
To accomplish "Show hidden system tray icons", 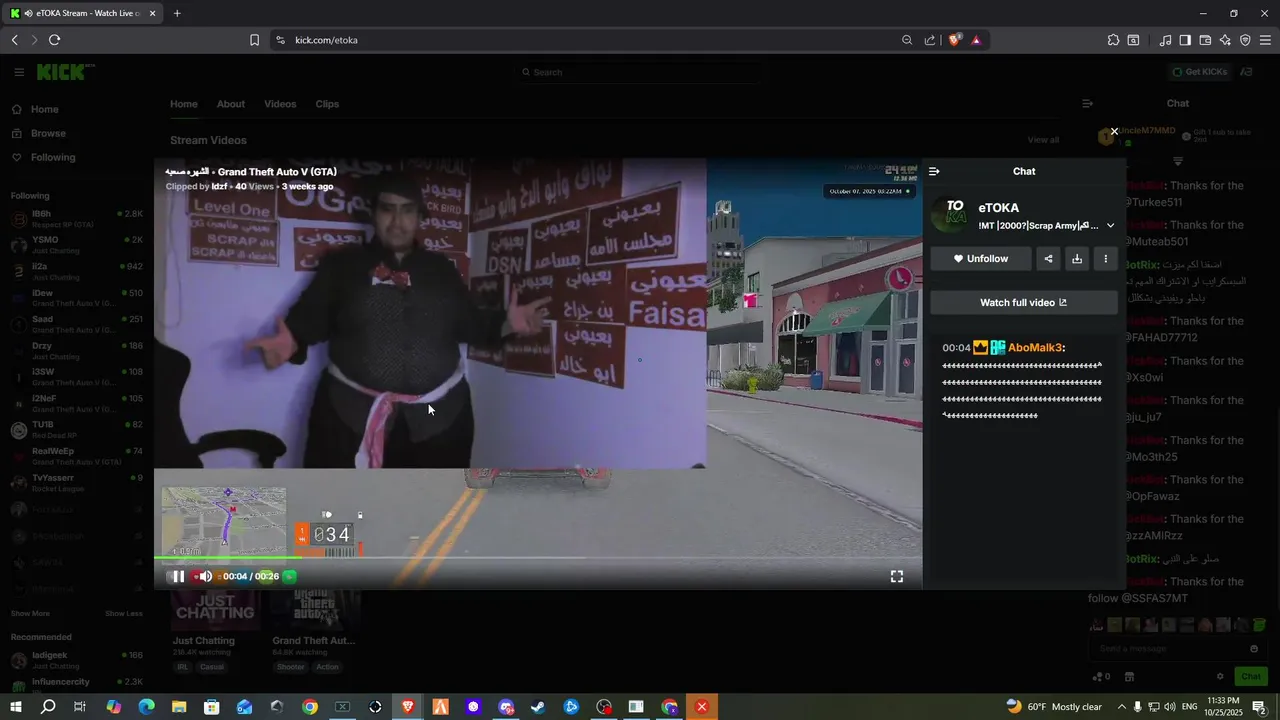I will [x=1121, y=707].
